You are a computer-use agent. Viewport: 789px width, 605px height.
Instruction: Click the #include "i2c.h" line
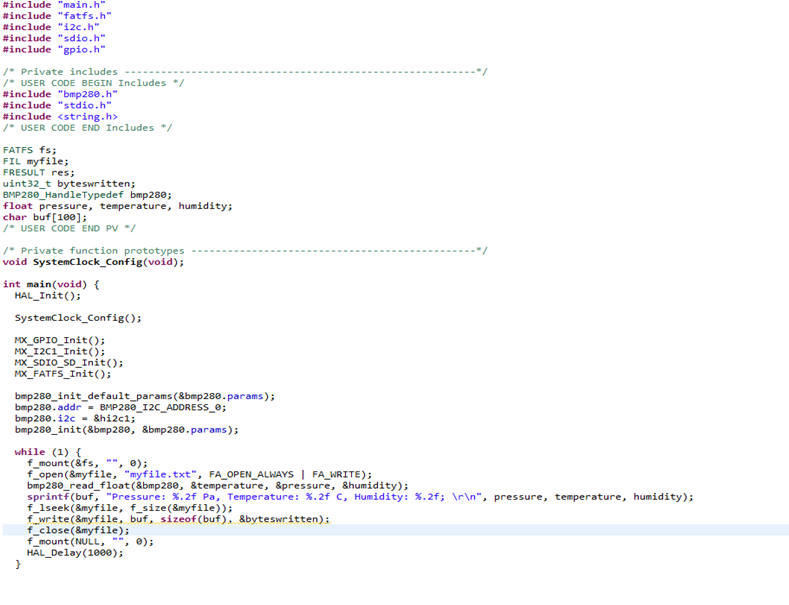pos(51,27)
